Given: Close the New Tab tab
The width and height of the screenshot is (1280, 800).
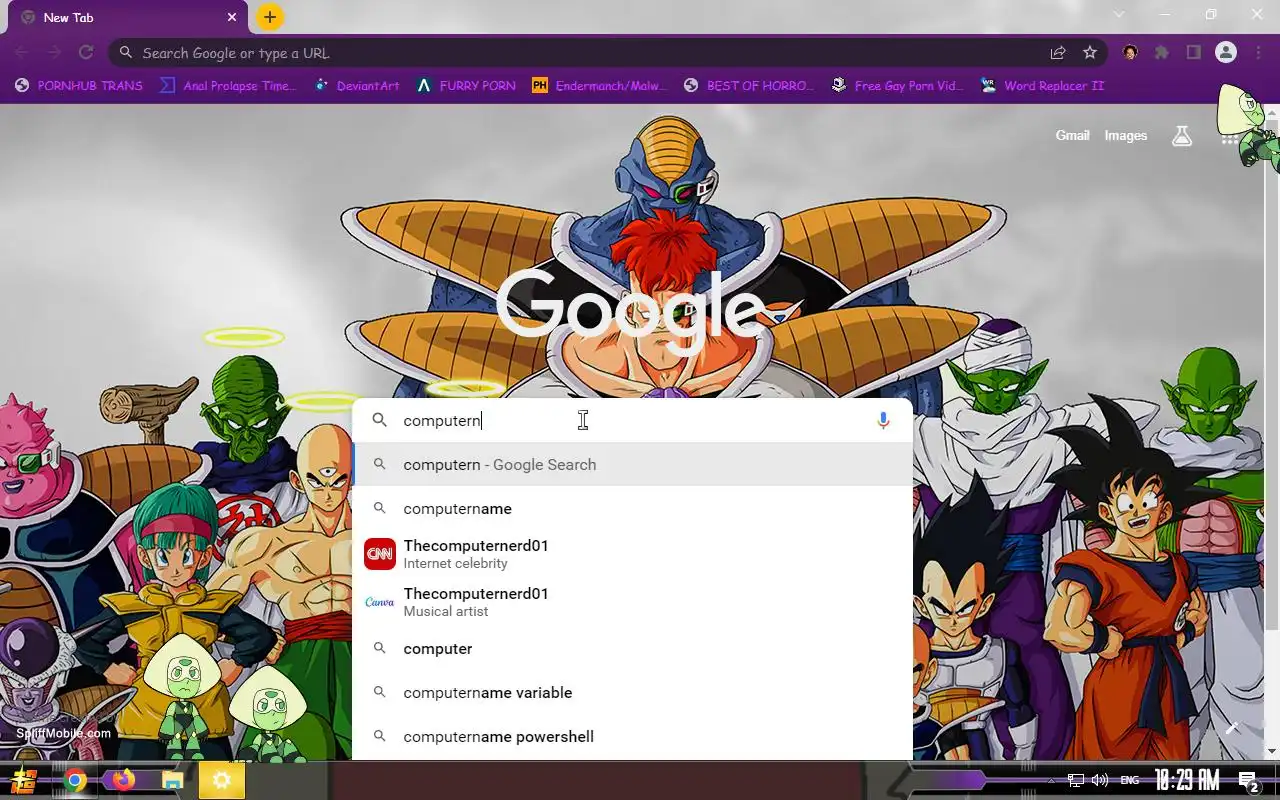Looking at the screenshot, I should [x=232, y=17].
